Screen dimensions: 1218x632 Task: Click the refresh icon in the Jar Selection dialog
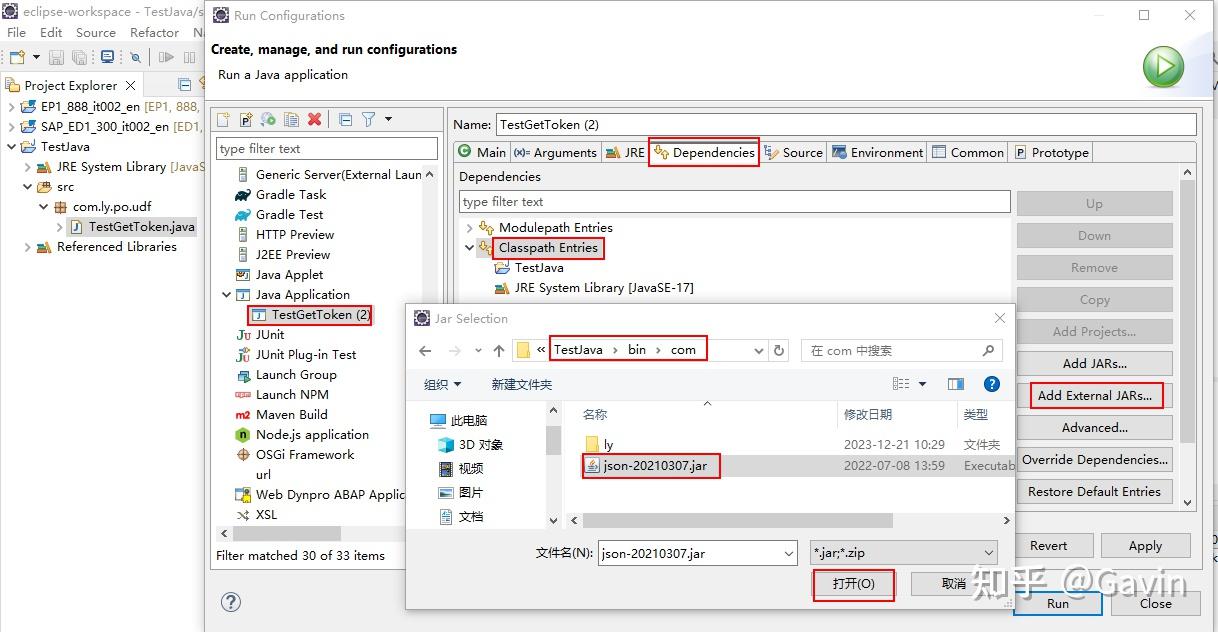(779, 348)
